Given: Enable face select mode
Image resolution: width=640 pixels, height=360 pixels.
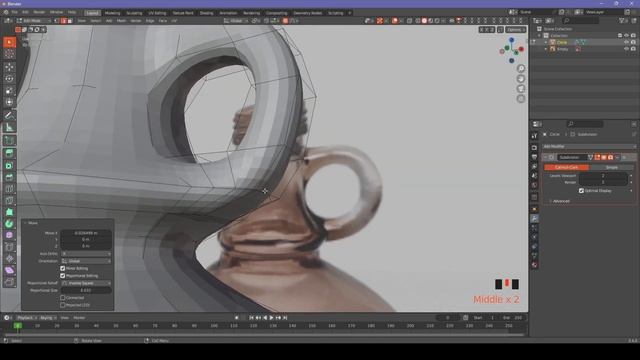Looking at the screenshot, I should [70, 20].
